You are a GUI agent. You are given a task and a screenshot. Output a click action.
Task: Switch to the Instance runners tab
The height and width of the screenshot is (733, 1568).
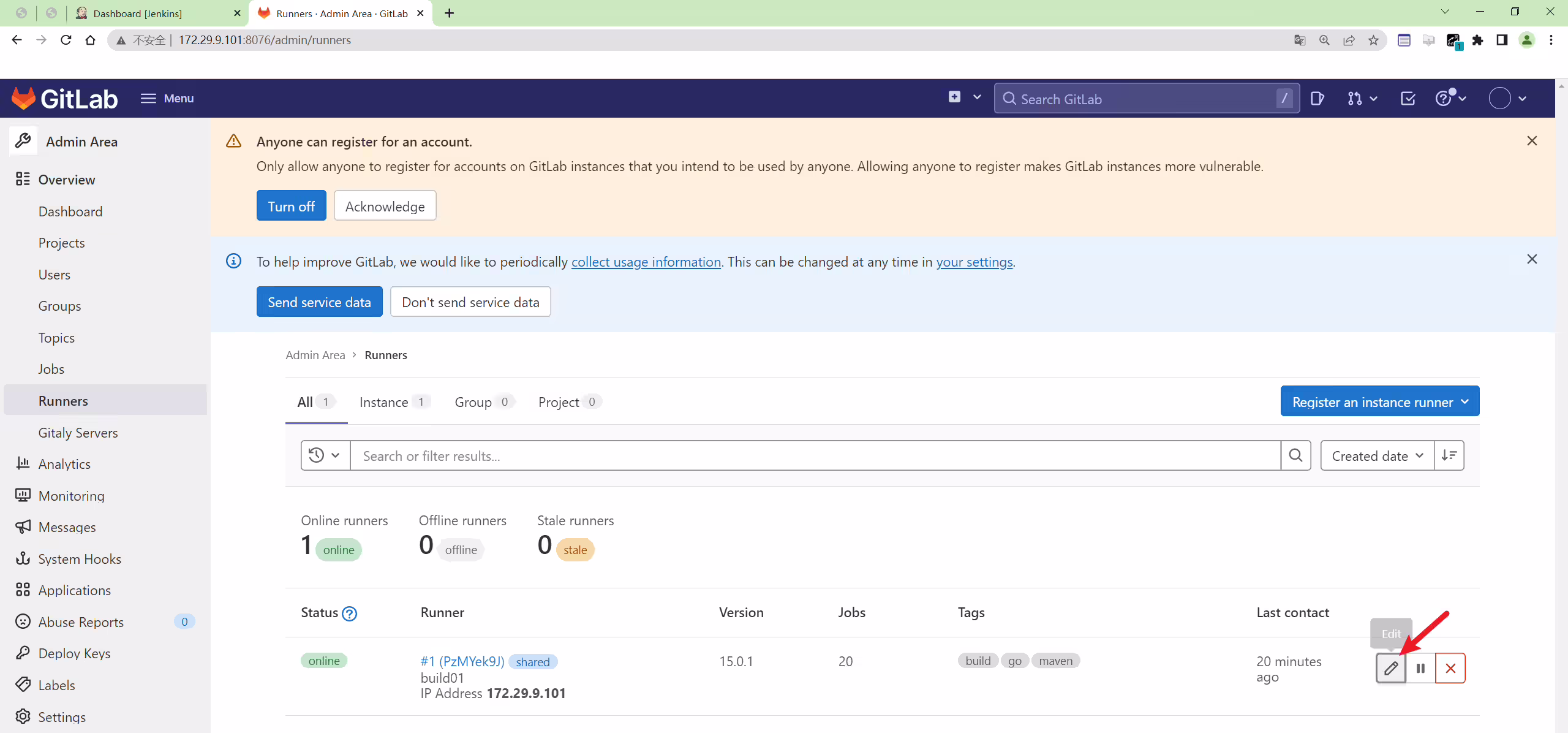pyautogui.click(x=394, y=402)
